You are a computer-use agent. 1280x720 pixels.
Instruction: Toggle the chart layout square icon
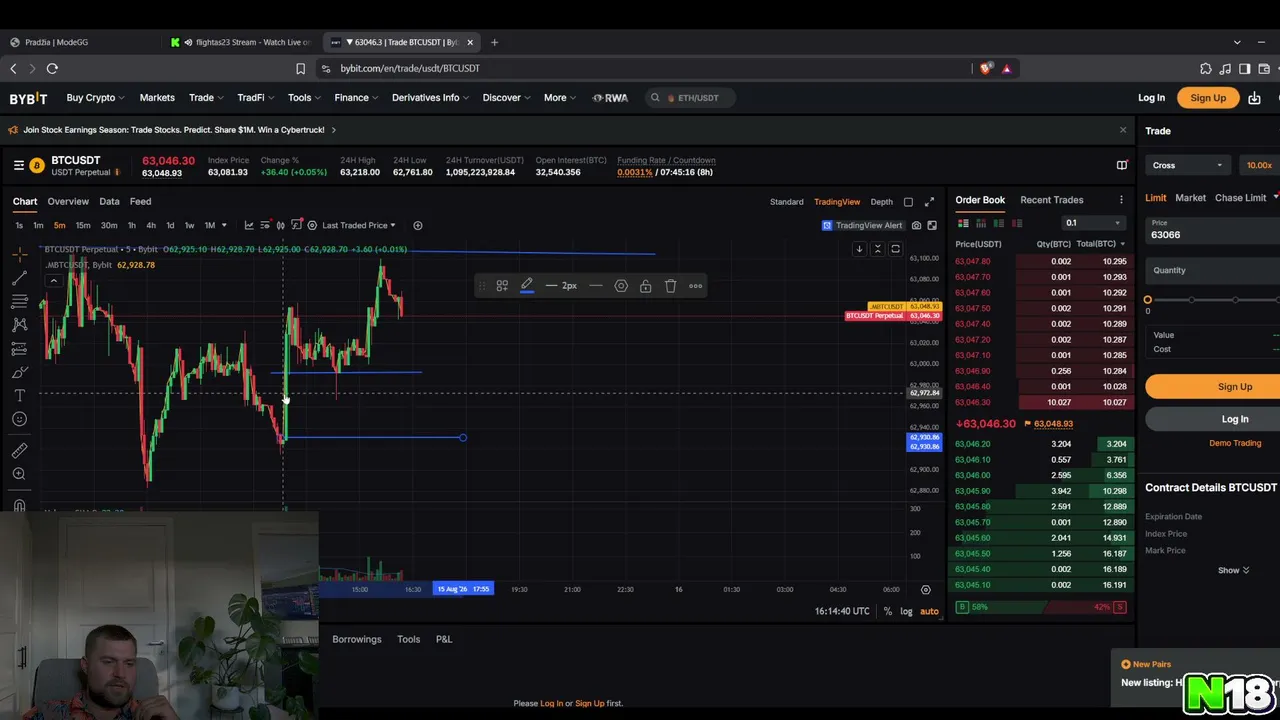pyautogui.click(x=908, y=202)
